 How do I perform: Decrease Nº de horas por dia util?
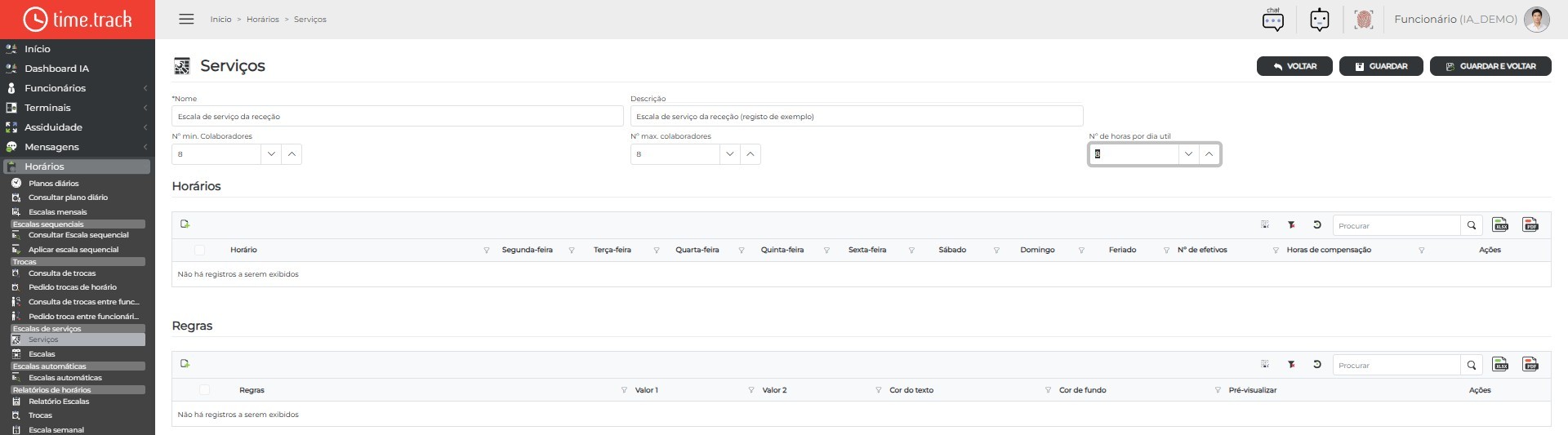tap(1188, 153)
